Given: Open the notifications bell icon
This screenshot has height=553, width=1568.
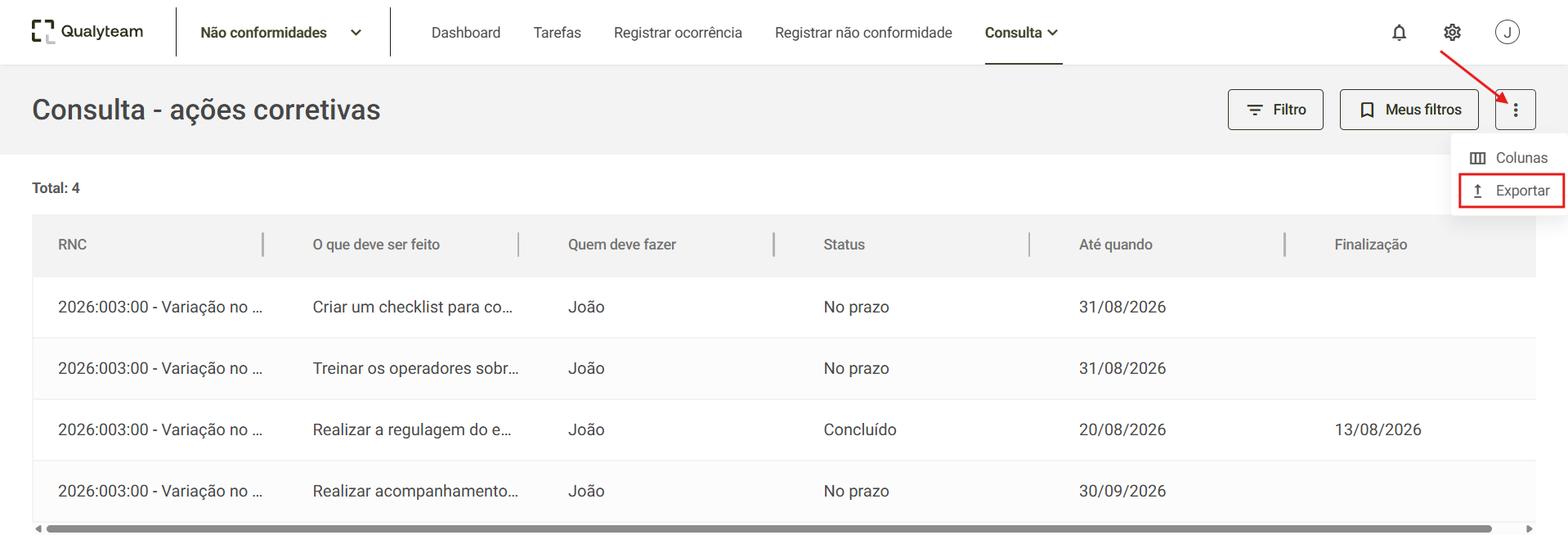Looking at the screenshot, I should point(1399,33).
